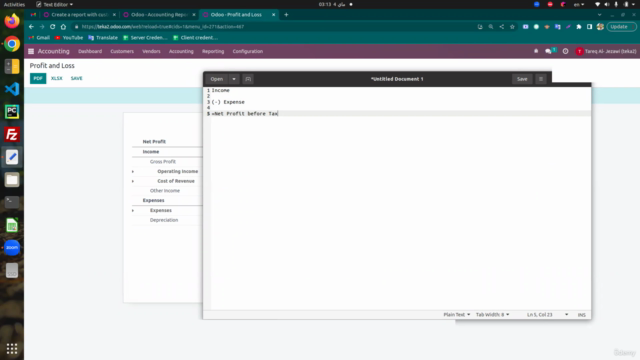Click the browser Update button

[621, 27]
